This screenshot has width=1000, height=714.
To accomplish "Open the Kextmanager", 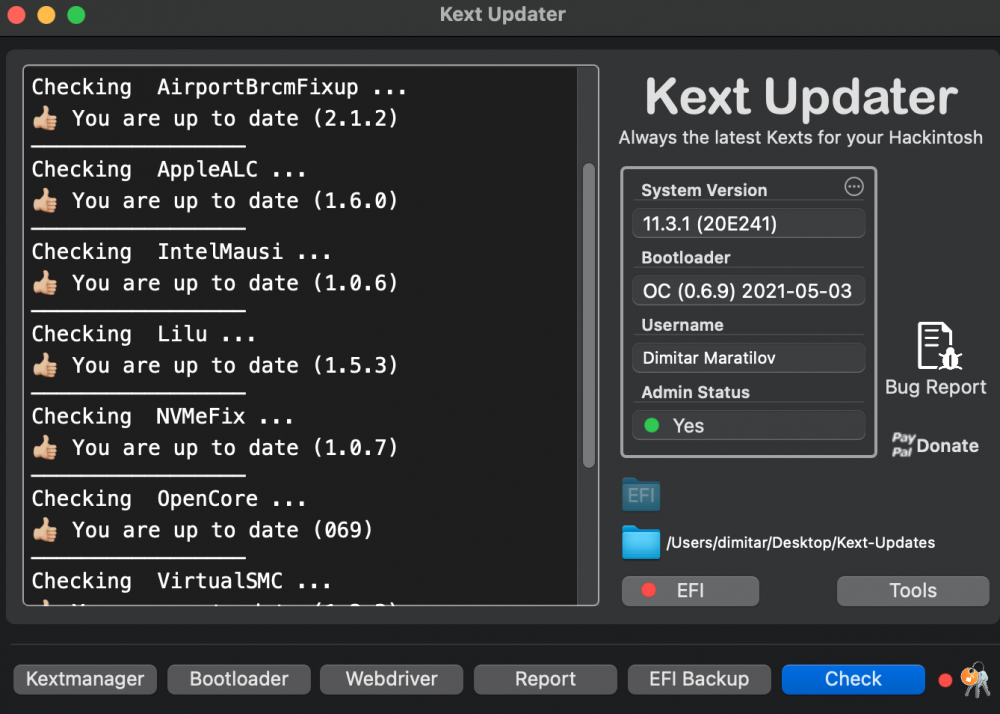I will [85, 679].
